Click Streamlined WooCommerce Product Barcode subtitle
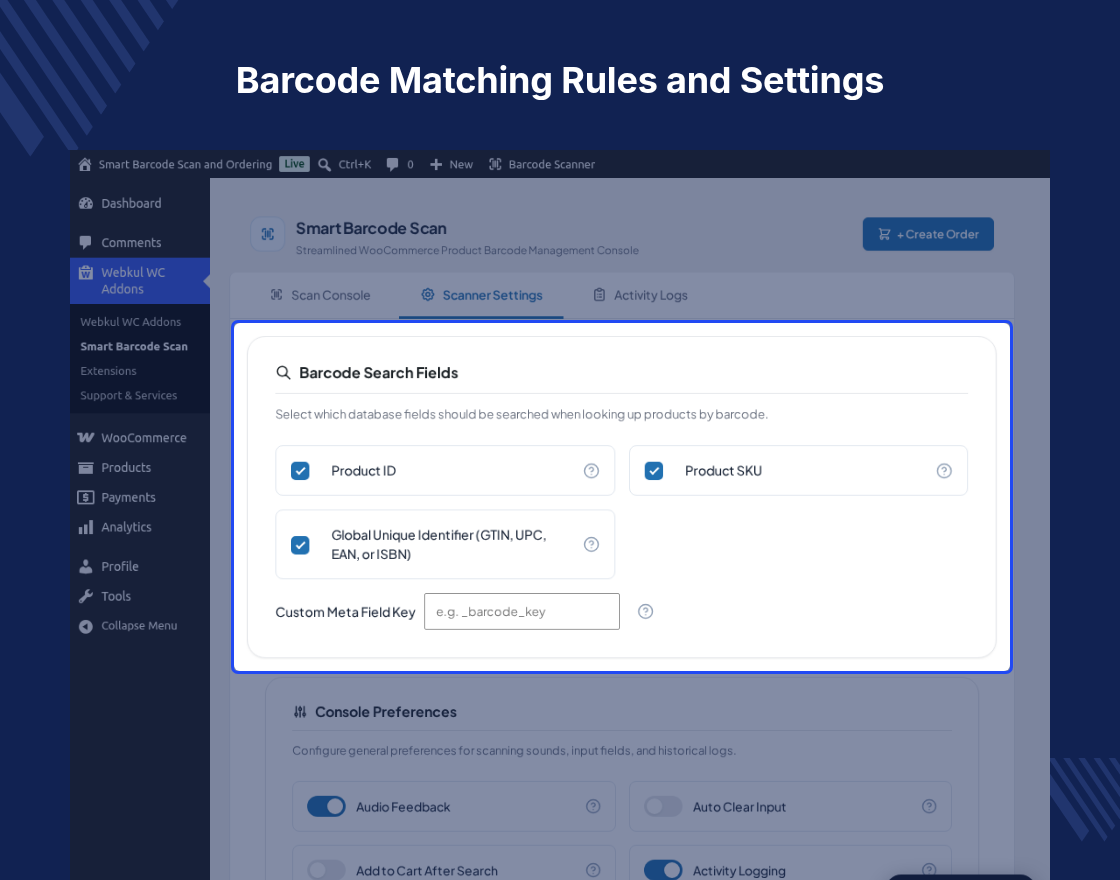 click(467, 251)
